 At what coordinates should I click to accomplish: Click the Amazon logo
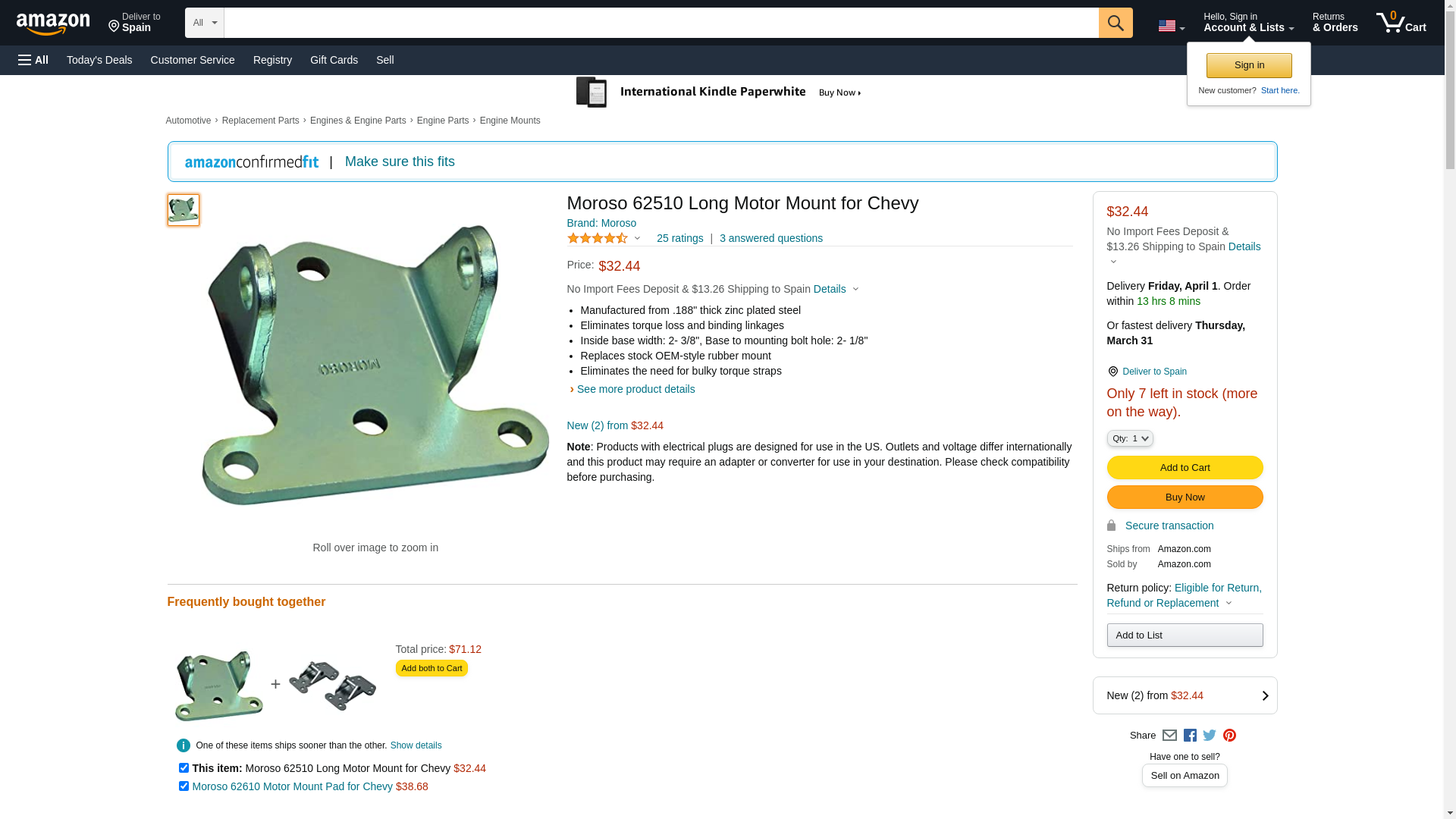tap(53, 24)
